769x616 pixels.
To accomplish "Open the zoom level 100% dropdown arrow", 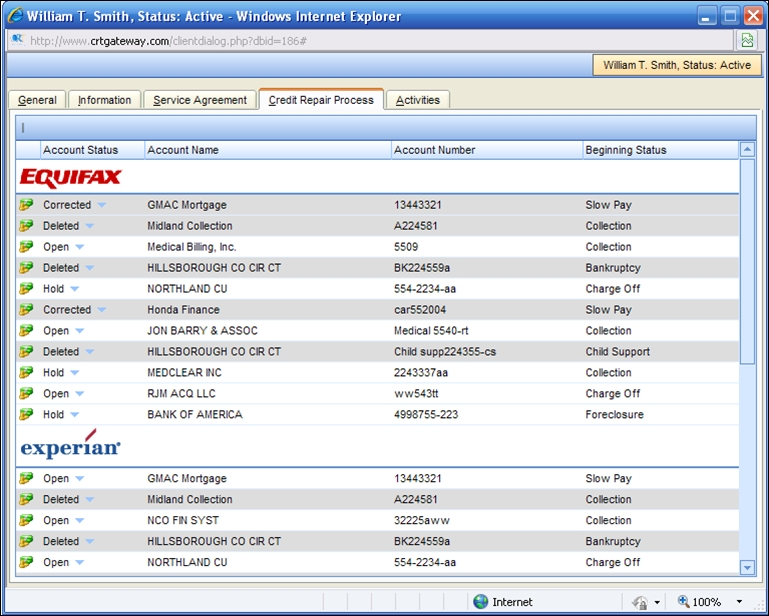I will pos(739,602).
